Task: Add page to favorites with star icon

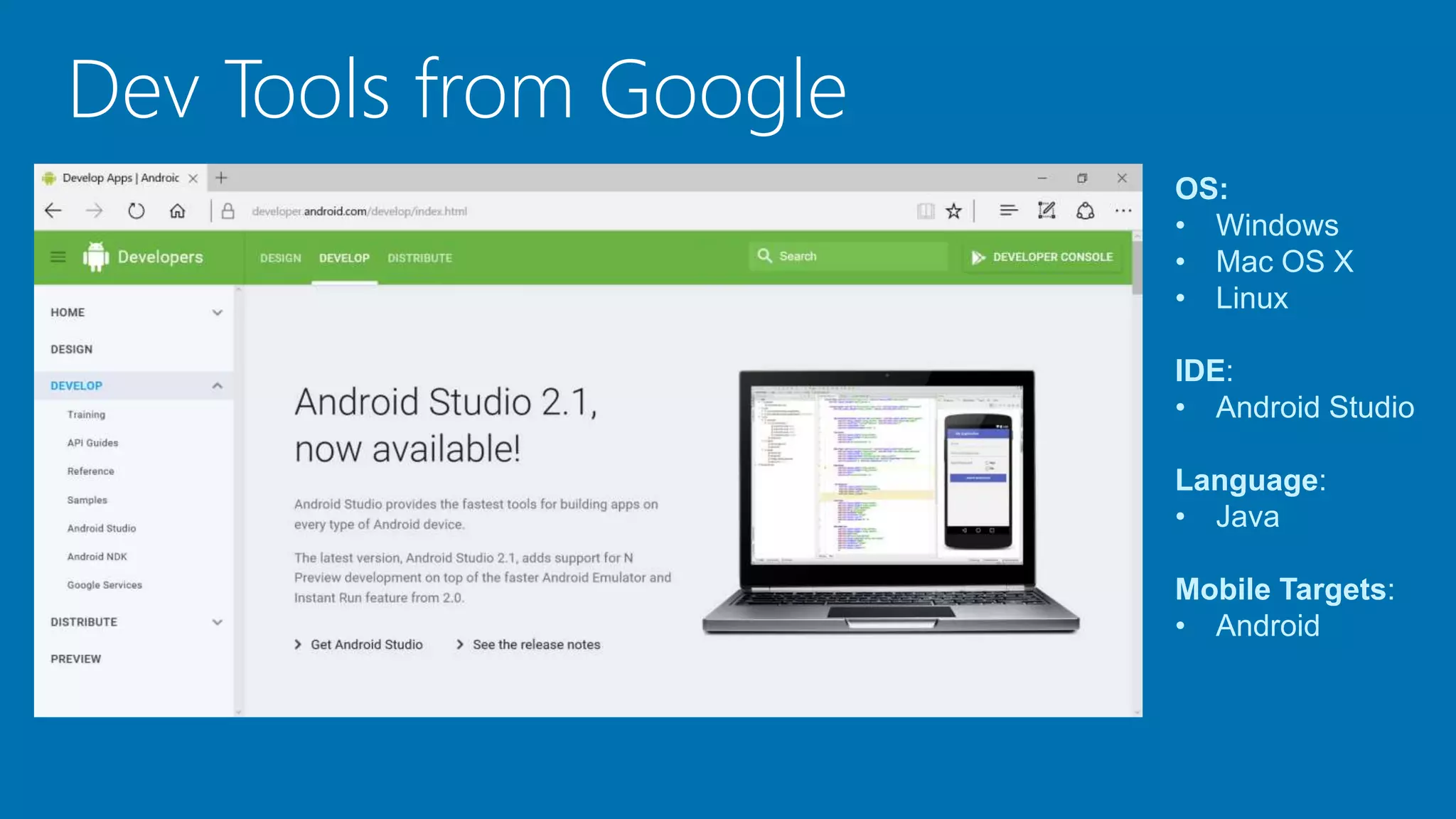Action: [x=953, y=211]
